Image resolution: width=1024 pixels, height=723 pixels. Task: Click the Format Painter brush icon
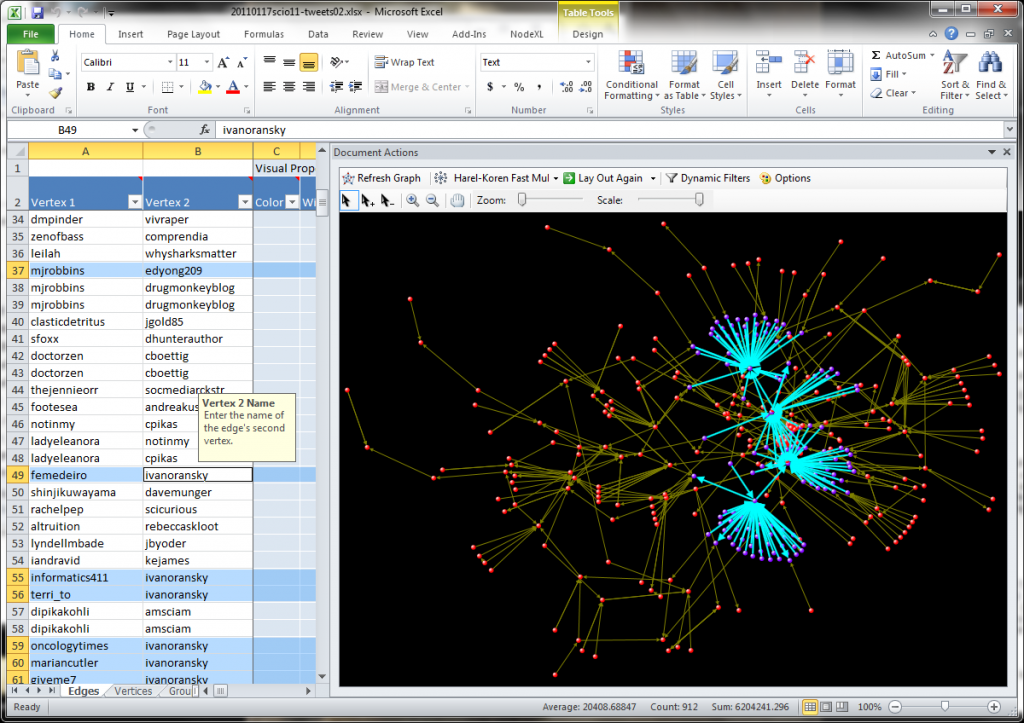point(56,93)
